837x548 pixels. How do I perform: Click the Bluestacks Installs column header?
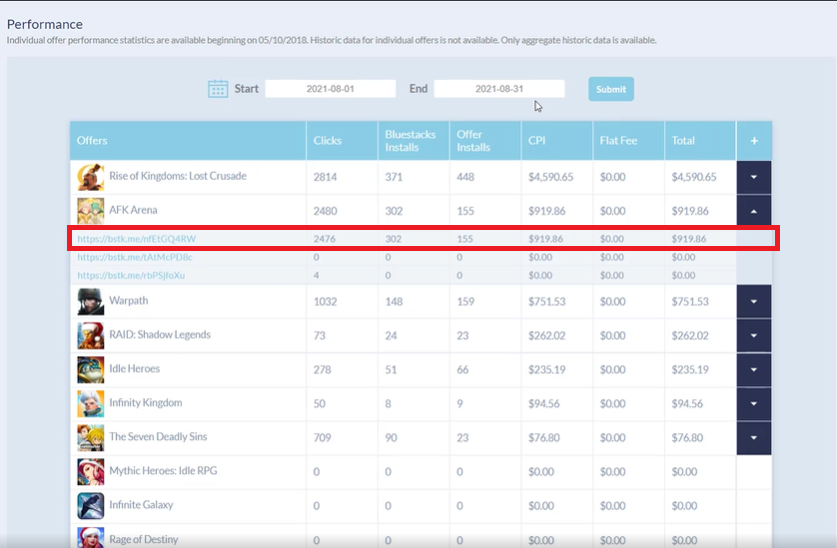414,141
